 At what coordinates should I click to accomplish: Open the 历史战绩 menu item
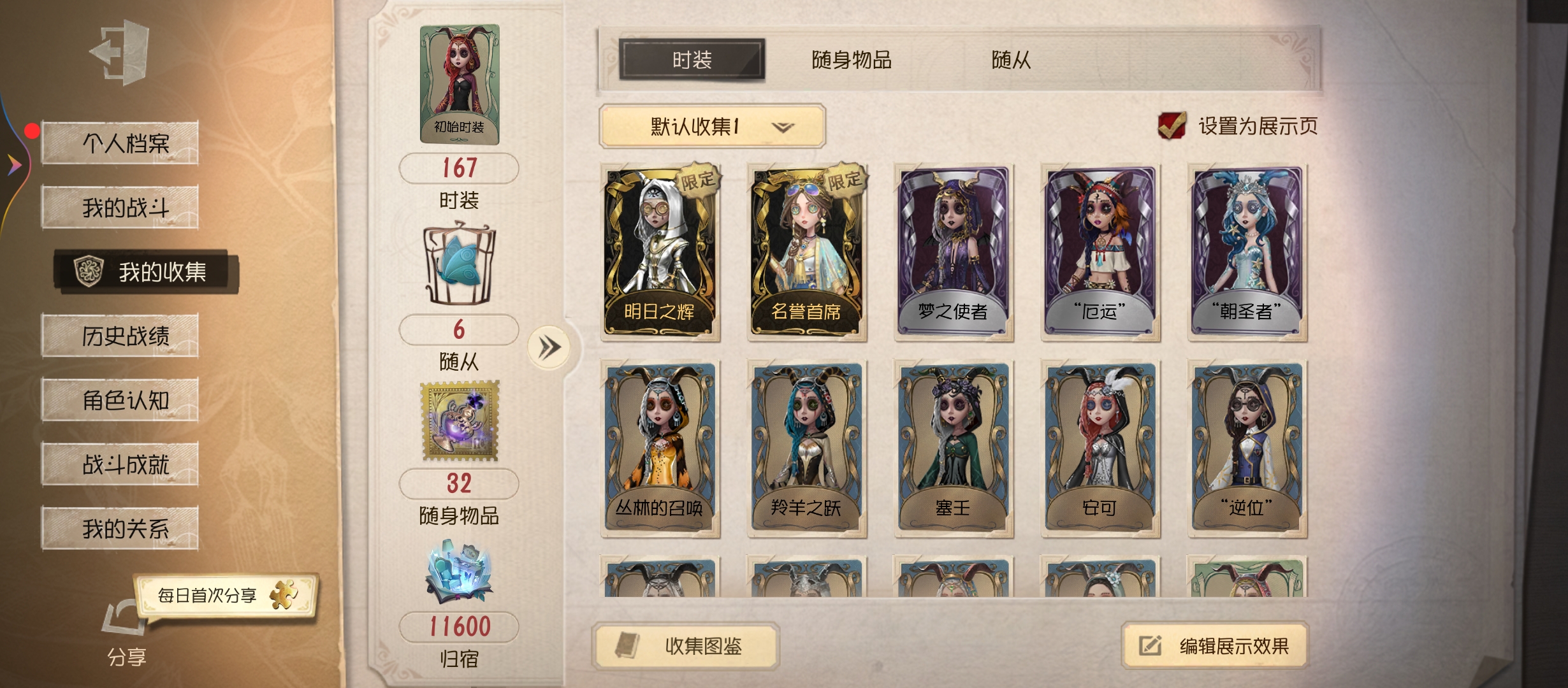click(120, 335)
